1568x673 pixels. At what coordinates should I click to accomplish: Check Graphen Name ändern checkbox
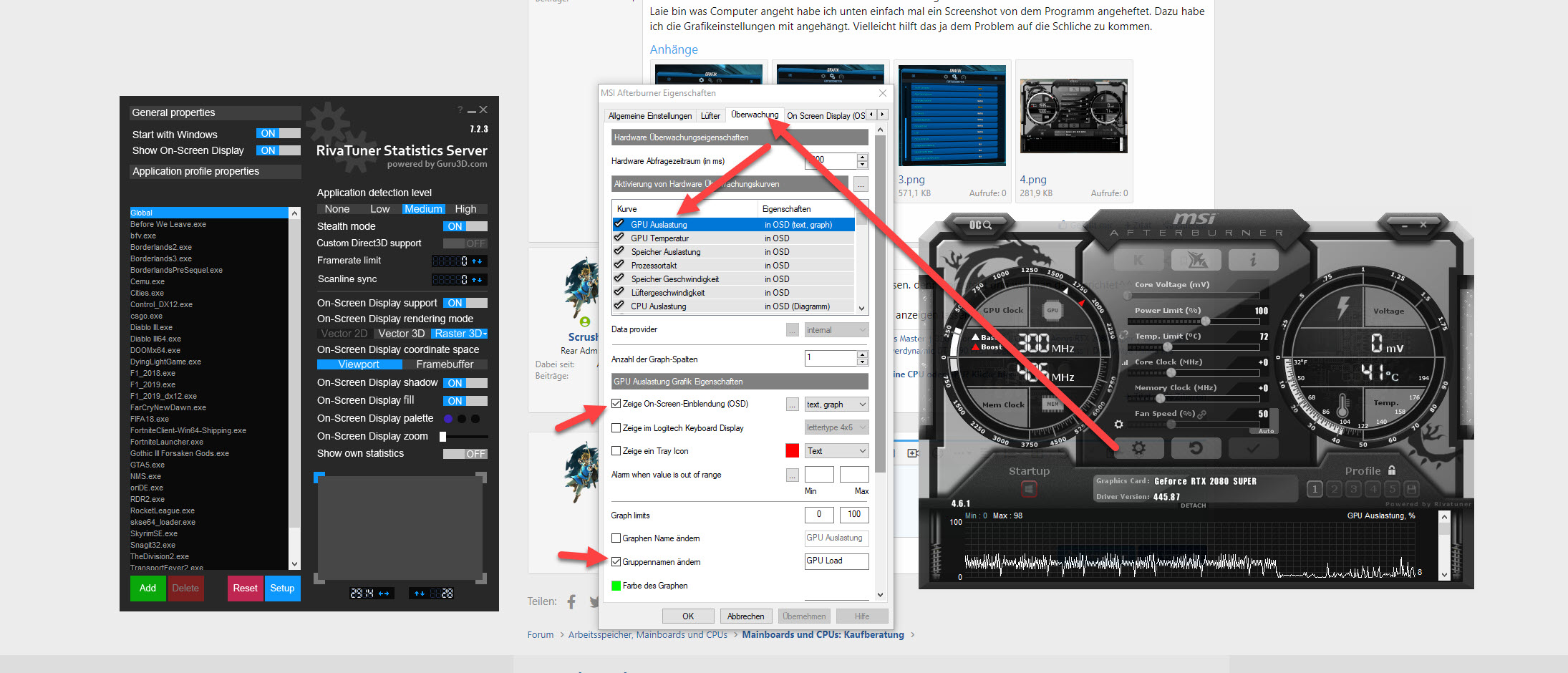pos(616,538)
